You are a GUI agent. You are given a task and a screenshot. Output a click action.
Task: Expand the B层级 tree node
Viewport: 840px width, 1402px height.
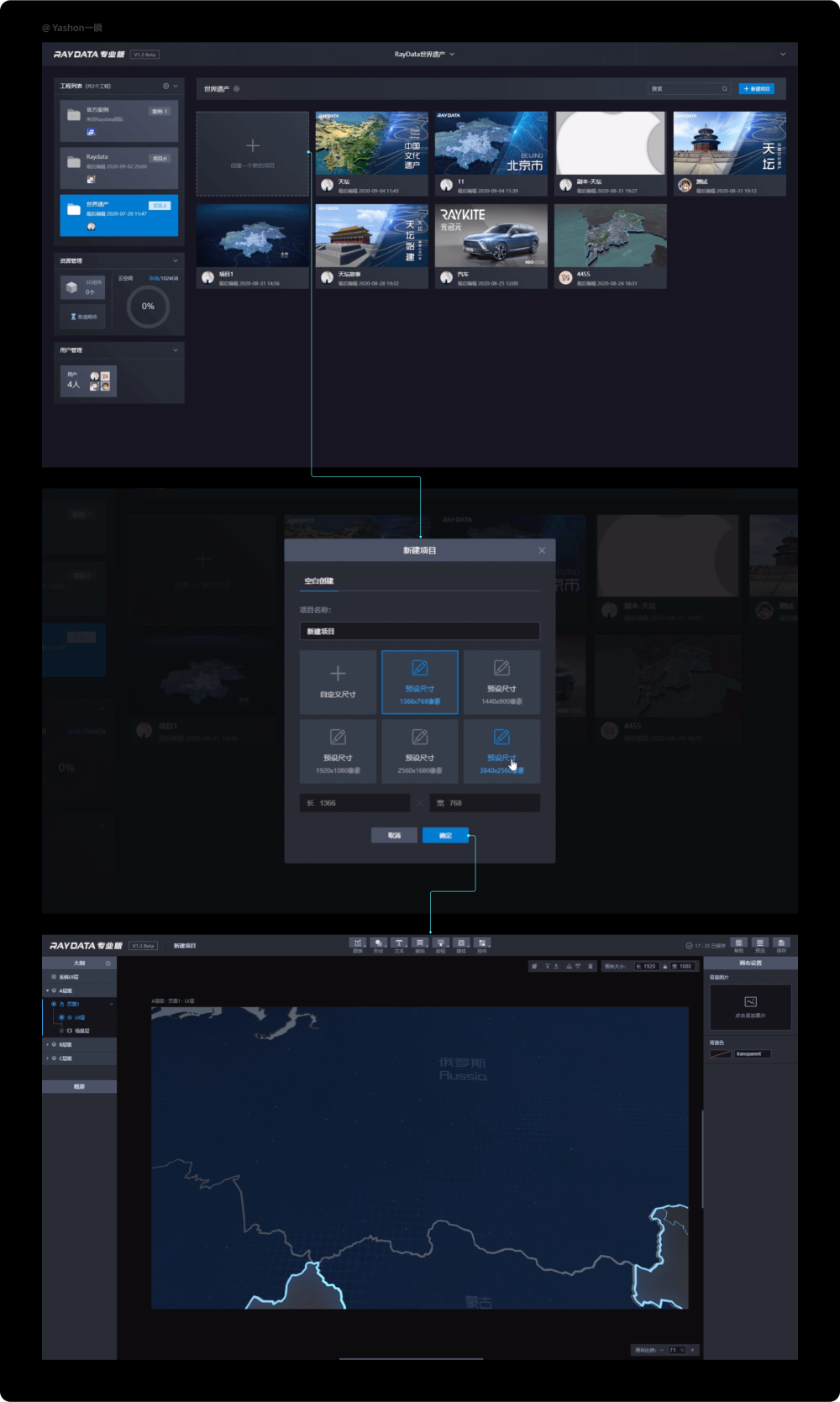pyautogui.click(x=47, y=1044)
